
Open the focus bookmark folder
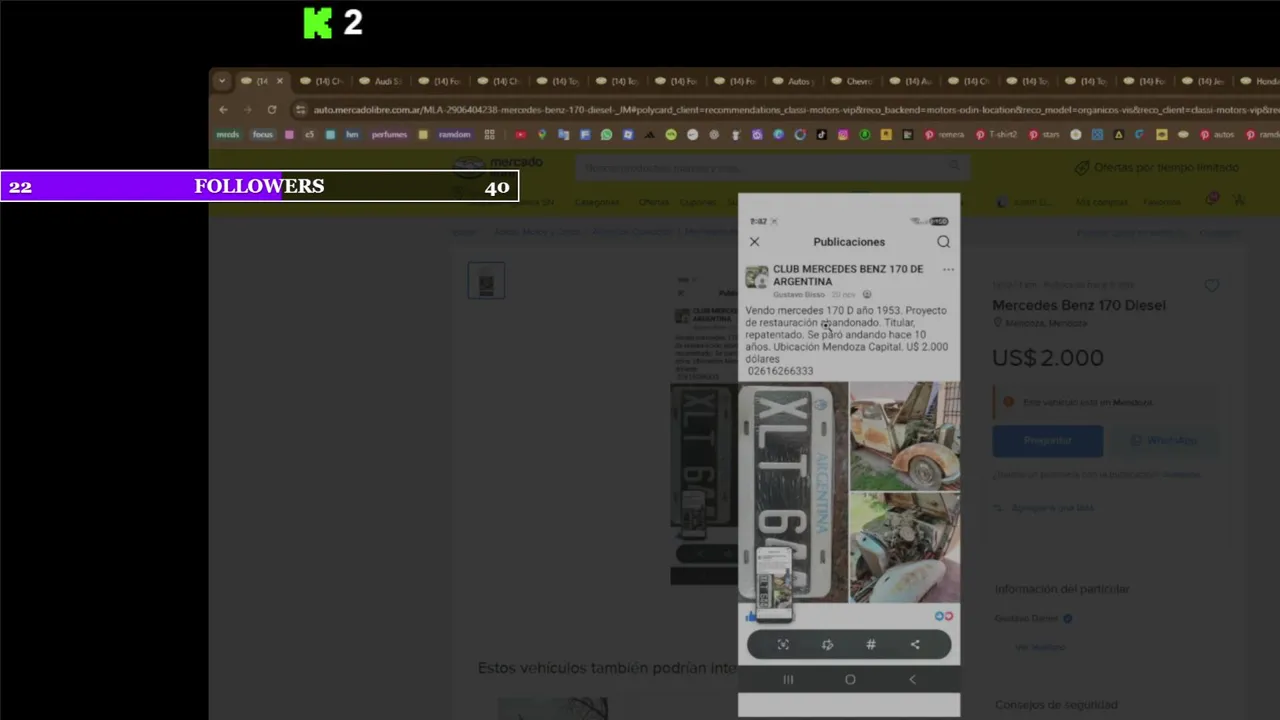262,135
